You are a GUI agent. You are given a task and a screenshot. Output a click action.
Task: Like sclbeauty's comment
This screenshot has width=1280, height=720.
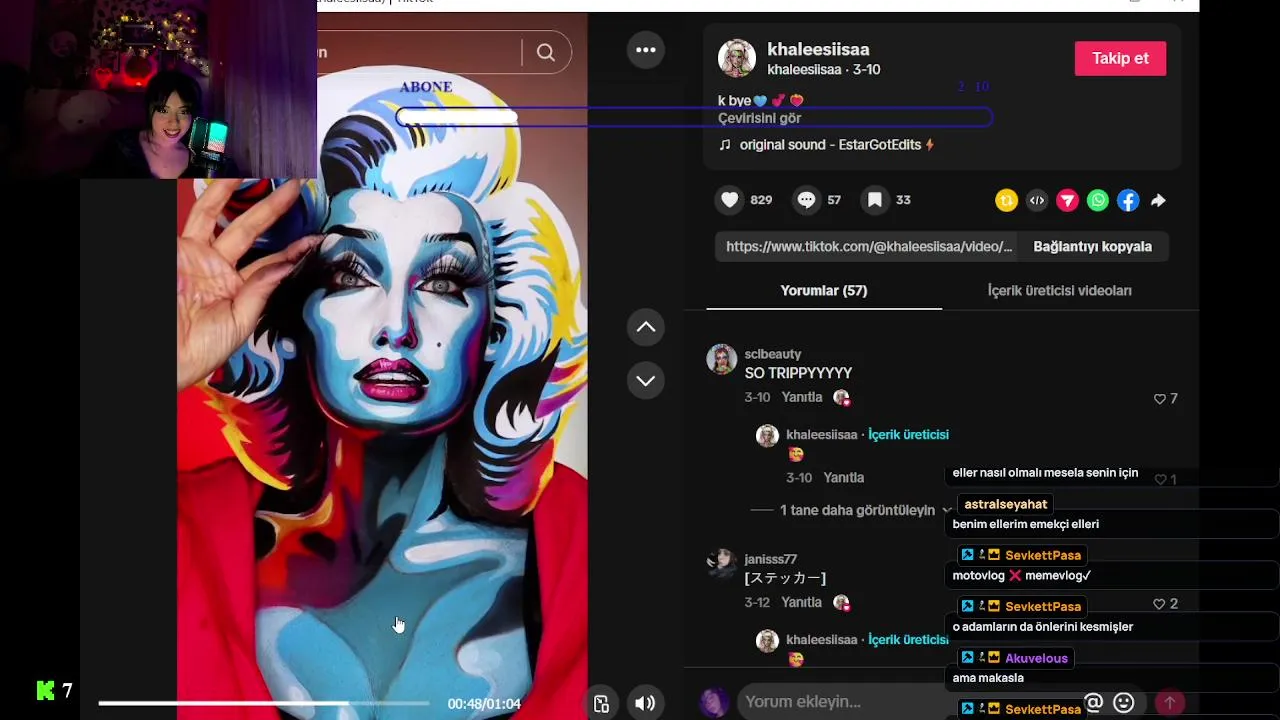click(x=1160, y=399)
